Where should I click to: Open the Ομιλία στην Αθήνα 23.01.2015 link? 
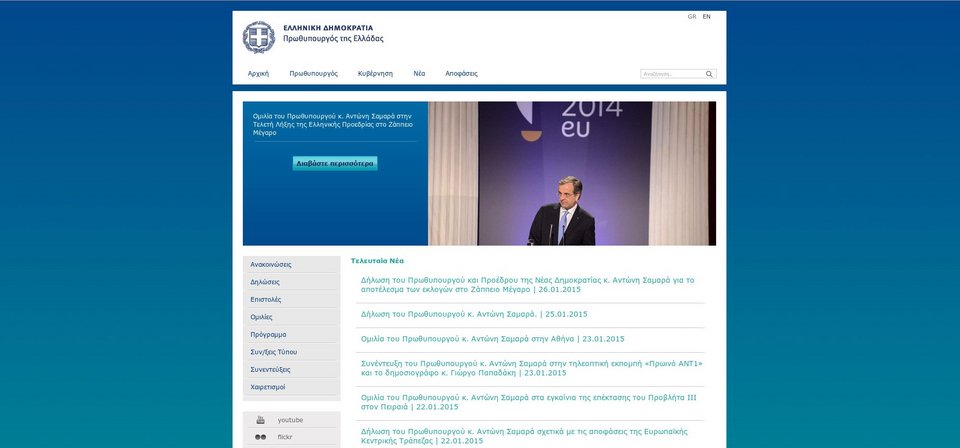pyautogui.click(x=492, y=339)
